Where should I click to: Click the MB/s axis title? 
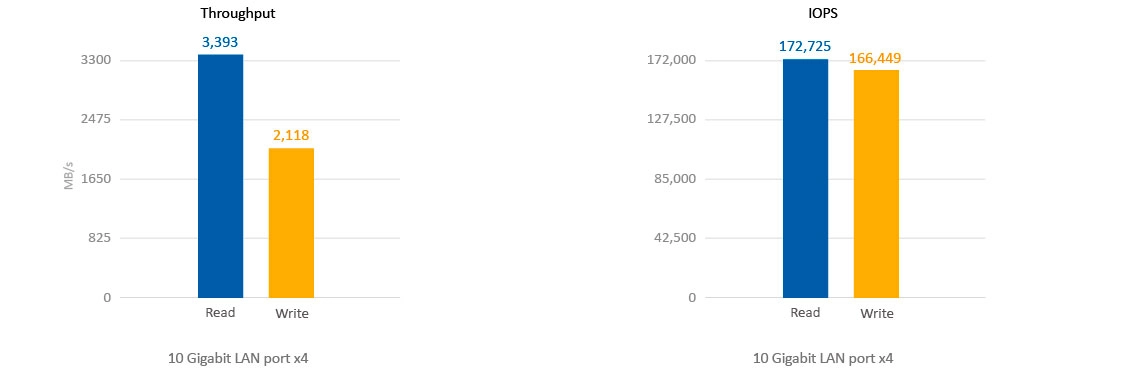coord(68,176)
